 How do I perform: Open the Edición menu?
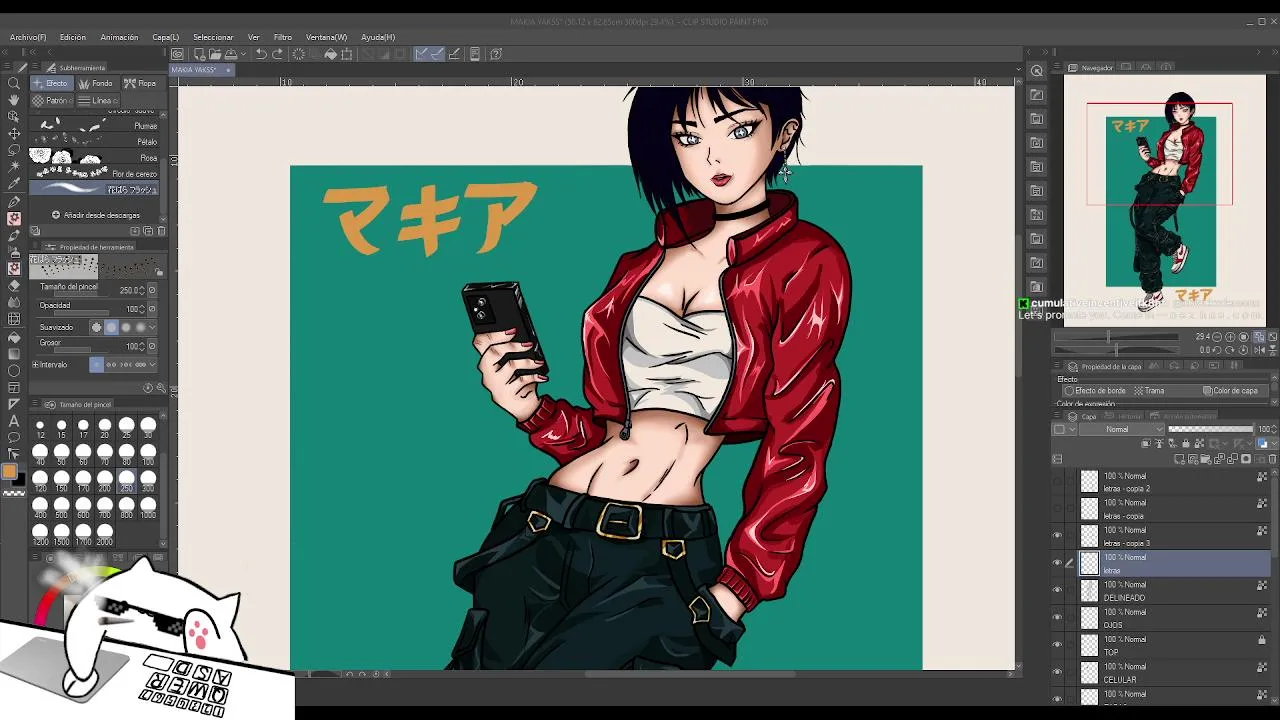click(x=72, y=37)
